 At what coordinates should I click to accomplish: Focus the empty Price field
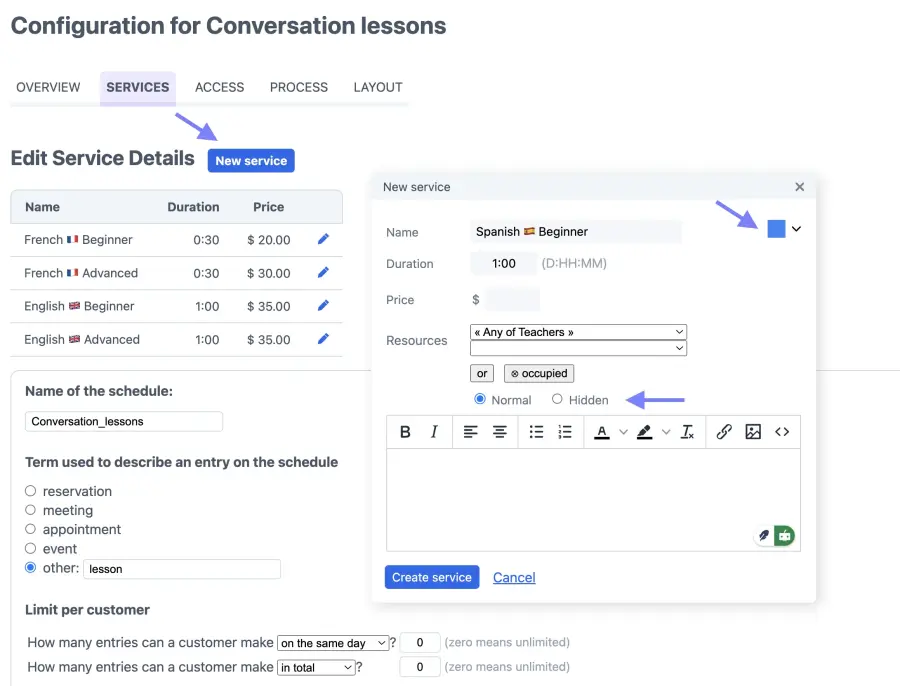[x=513, y=299]
